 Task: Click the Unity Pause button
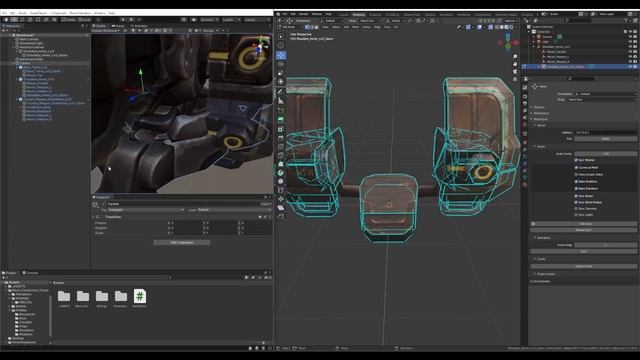(x=131, y=20)
